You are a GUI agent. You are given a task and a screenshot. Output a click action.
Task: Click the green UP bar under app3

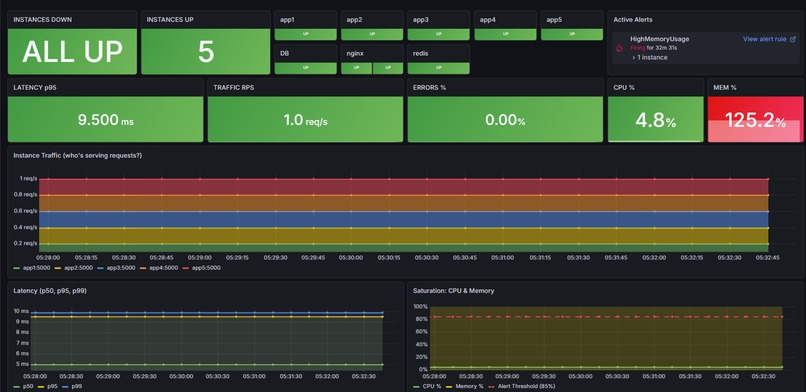click(438, 34)
